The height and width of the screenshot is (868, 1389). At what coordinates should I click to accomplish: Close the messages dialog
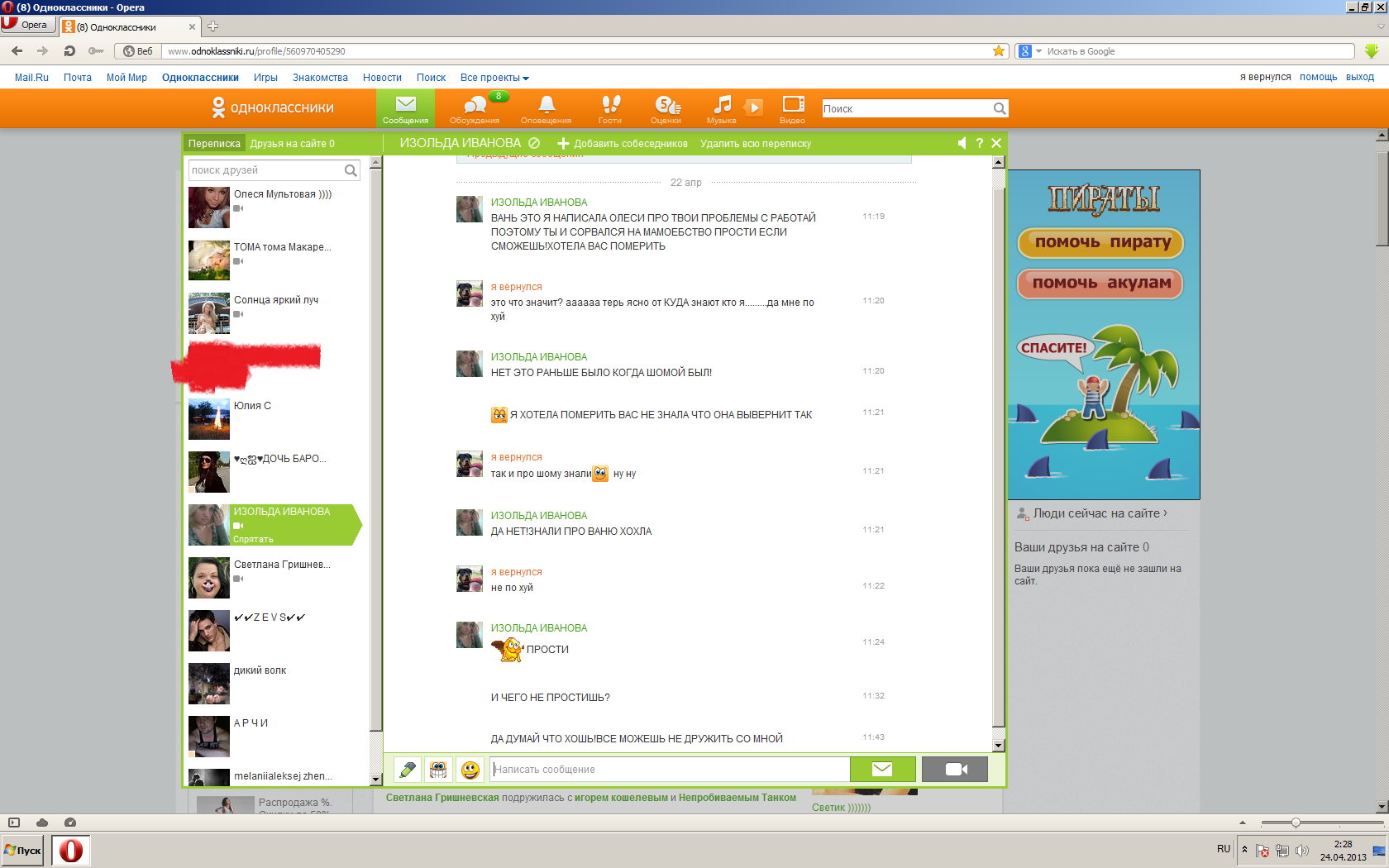(x=996, y=143)
